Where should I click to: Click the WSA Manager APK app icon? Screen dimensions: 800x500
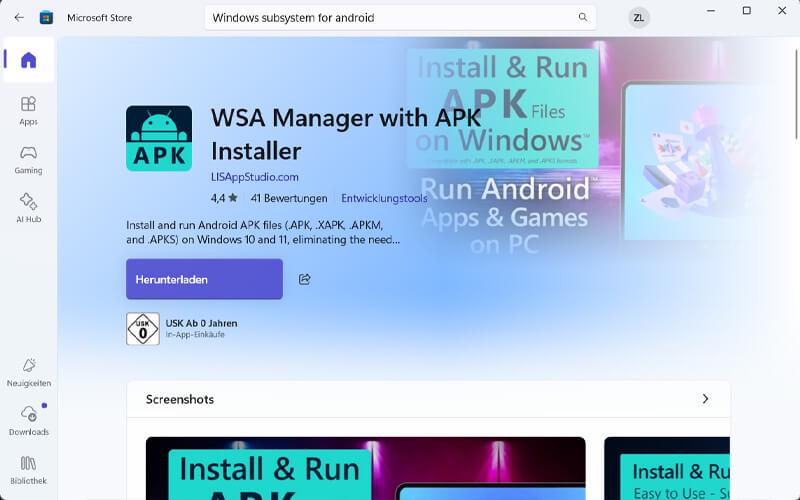159,138
